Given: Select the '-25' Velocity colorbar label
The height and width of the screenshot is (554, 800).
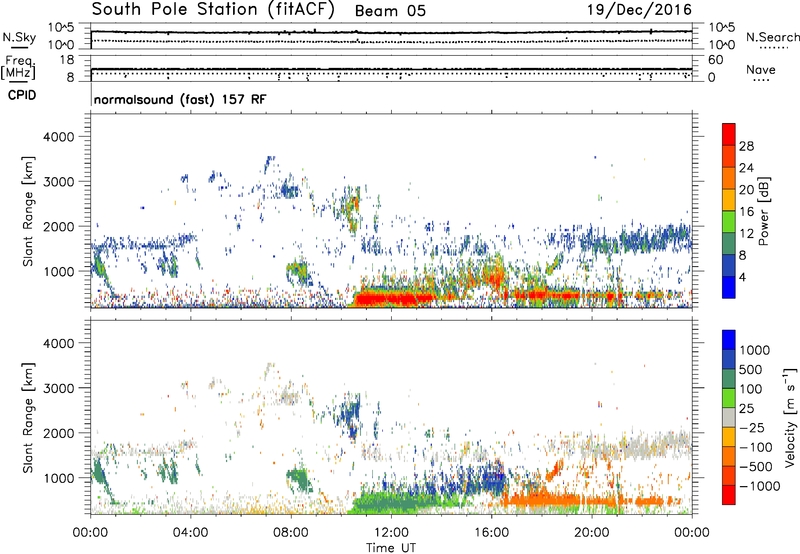Looking at the screenshot, I should pos(750,427).
